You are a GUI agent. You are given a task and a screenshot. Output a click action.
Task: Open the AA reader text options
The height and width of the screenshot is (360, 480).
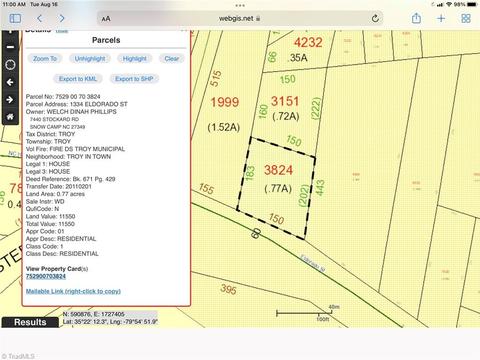pos(106,19)
